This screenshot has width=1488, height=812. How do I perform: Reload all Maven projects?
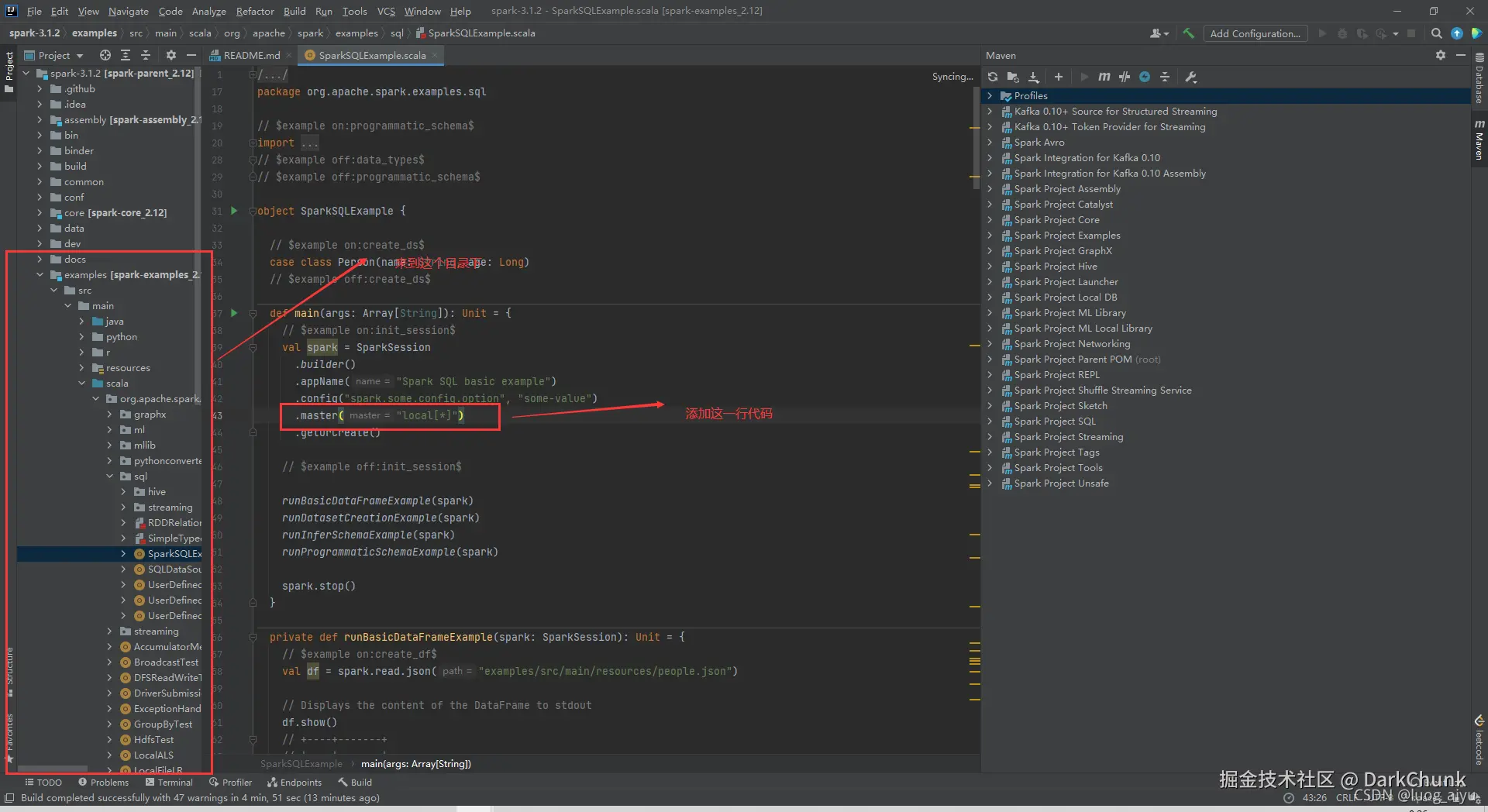click(x=993, y=77)
